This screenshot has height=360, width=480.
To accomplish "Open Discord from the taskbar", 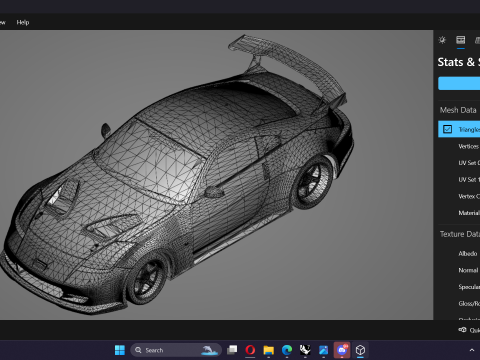I will (x=342, y=350).
